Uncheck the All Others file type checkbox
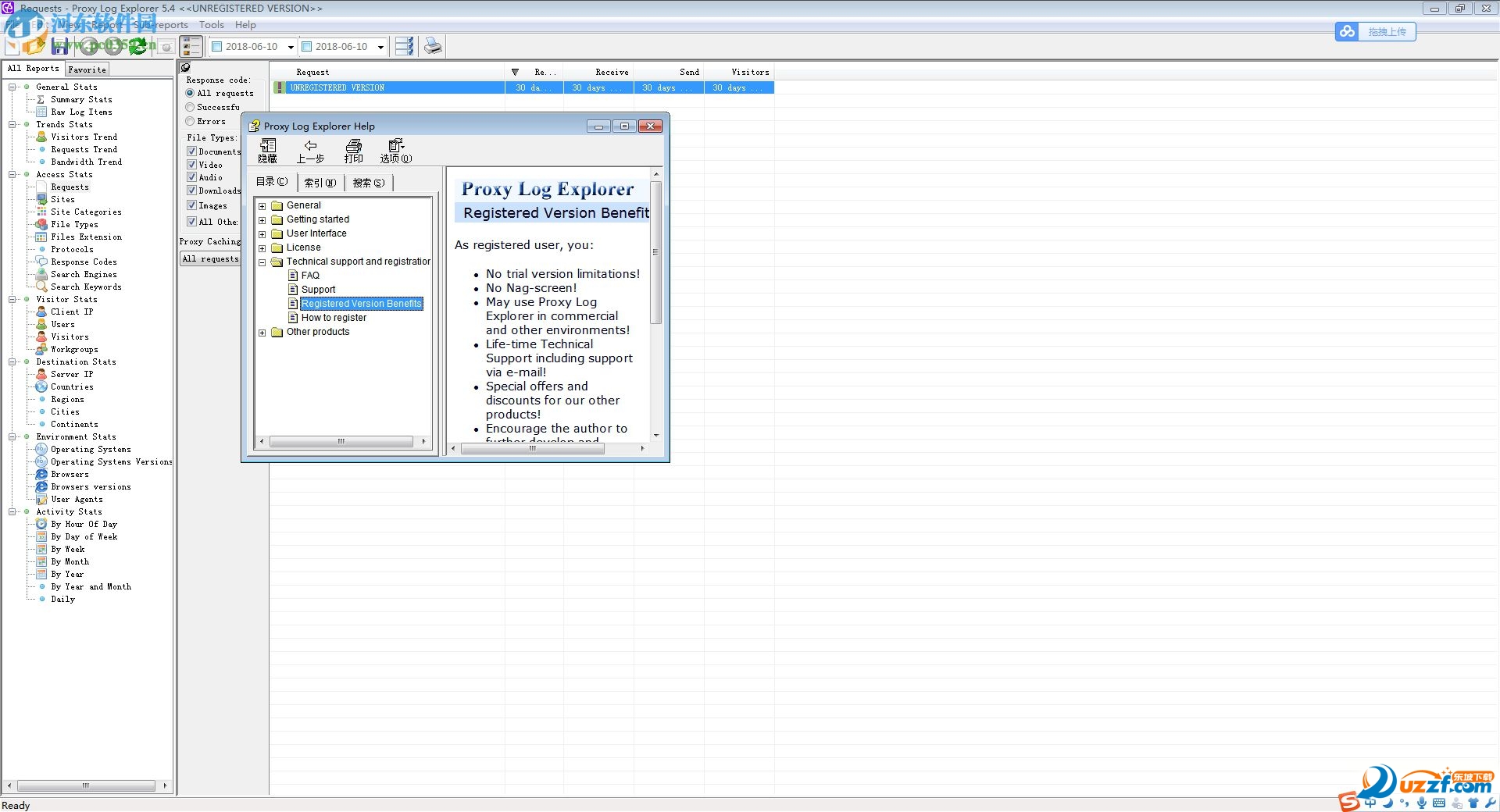1500x812 pixels. [x=191, y=222]
